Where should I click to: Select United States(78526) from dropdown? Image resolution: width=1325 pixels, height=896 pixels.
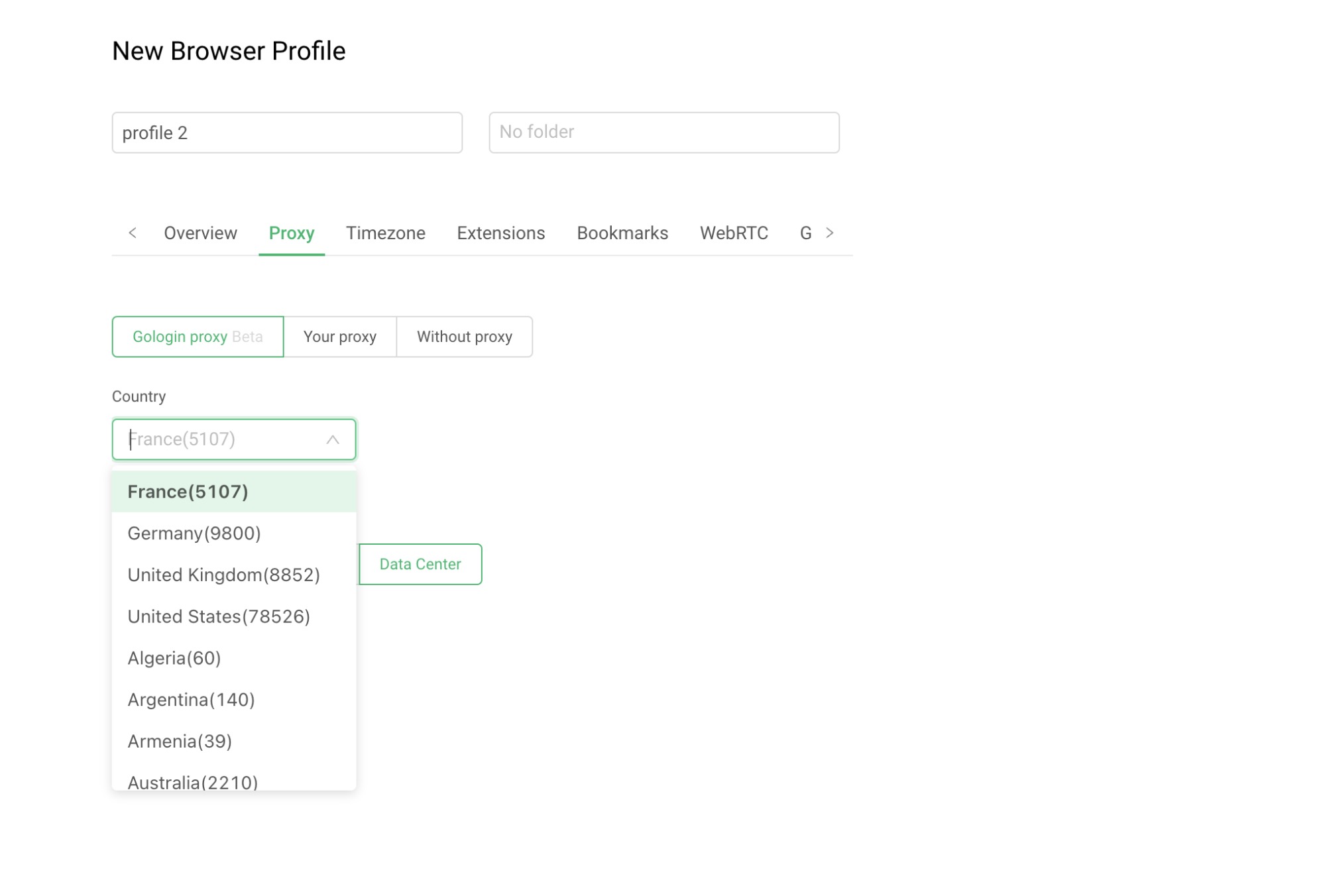coord(218,616)
